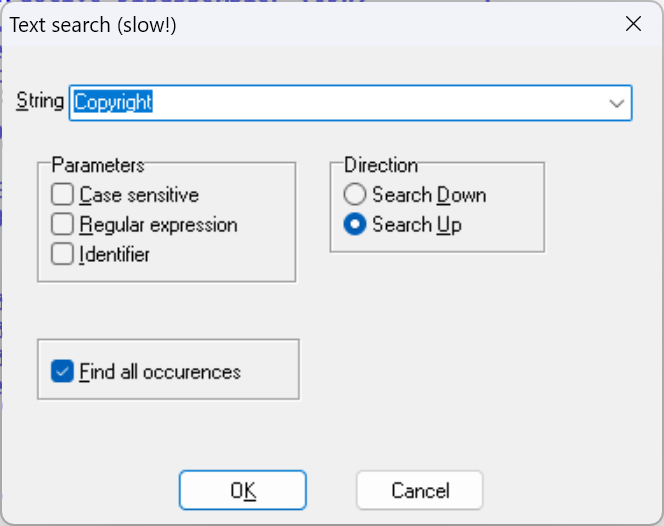Click the highlighted Copyright text
Image resolution: width=664 pixels, height=526 pixels.
pos(113,102)
